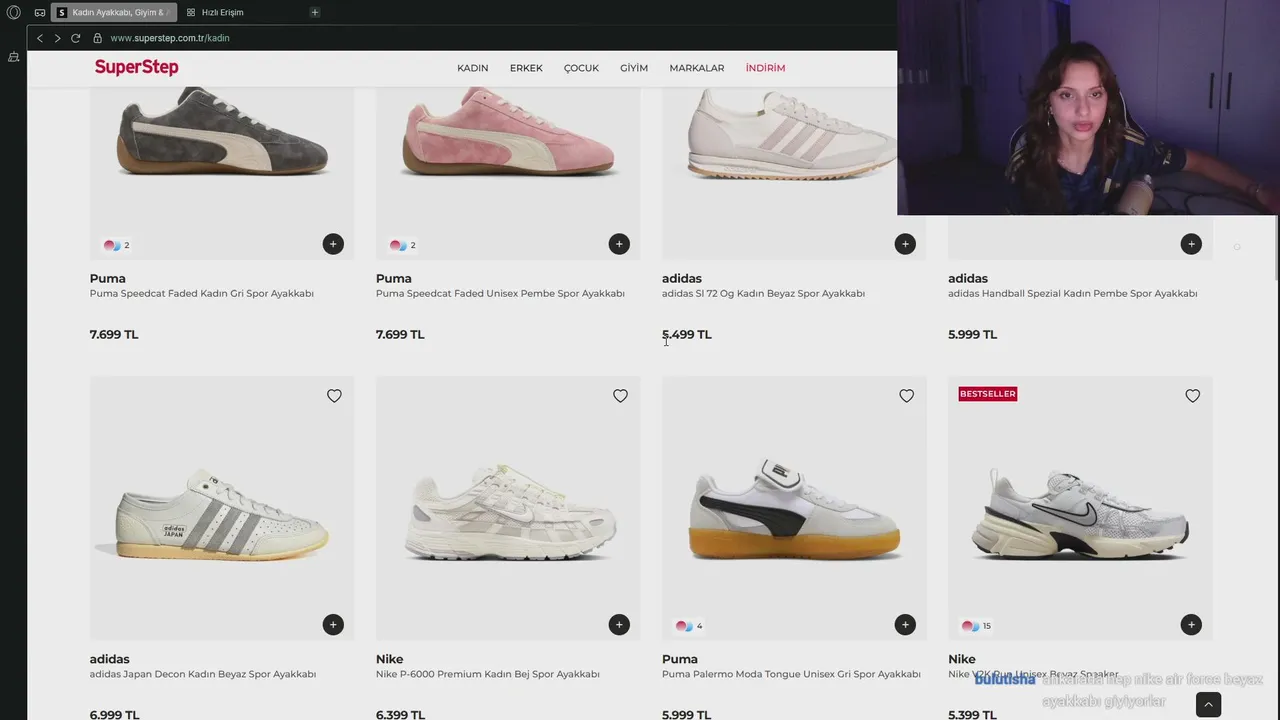Open the Puma Palermo shoe image
This screenshot has width=1280, height=720.
point(794,510)
